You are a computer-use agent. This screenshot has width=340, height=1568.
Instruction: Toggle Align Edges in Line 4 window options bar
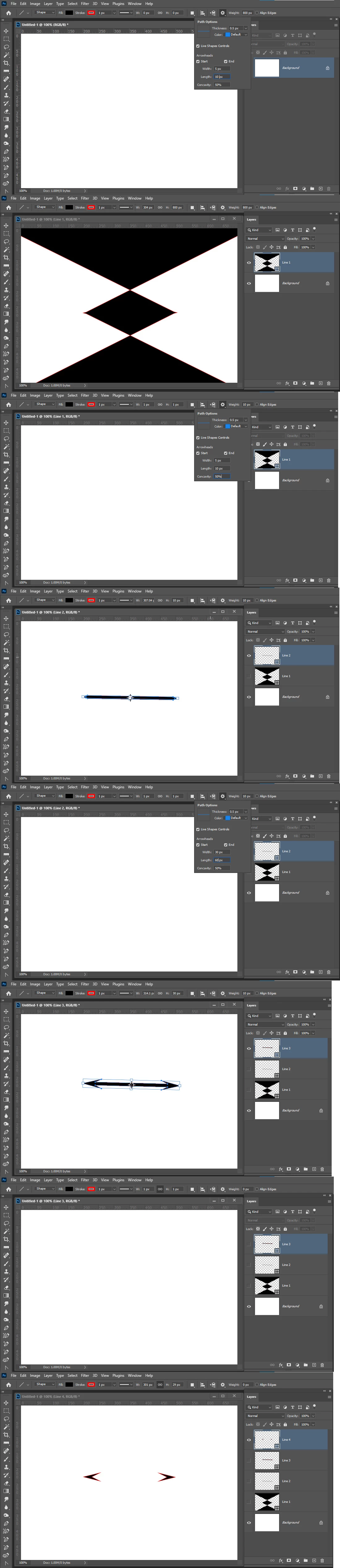click(x=257, y=1384)
